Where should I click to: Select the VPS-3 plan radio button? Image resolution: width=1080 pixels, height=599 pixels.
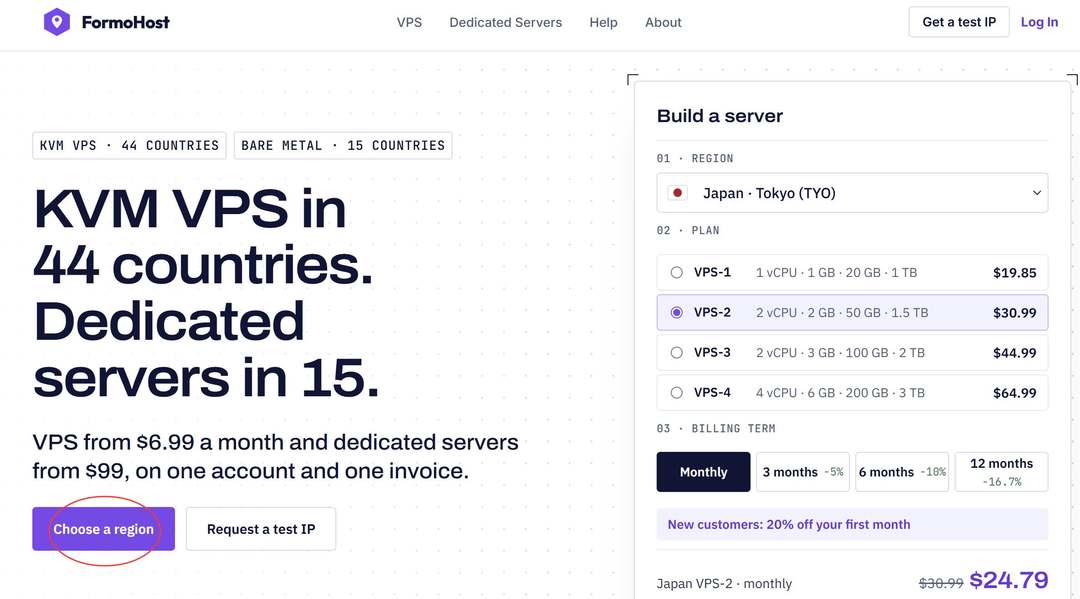click(676, 353)
